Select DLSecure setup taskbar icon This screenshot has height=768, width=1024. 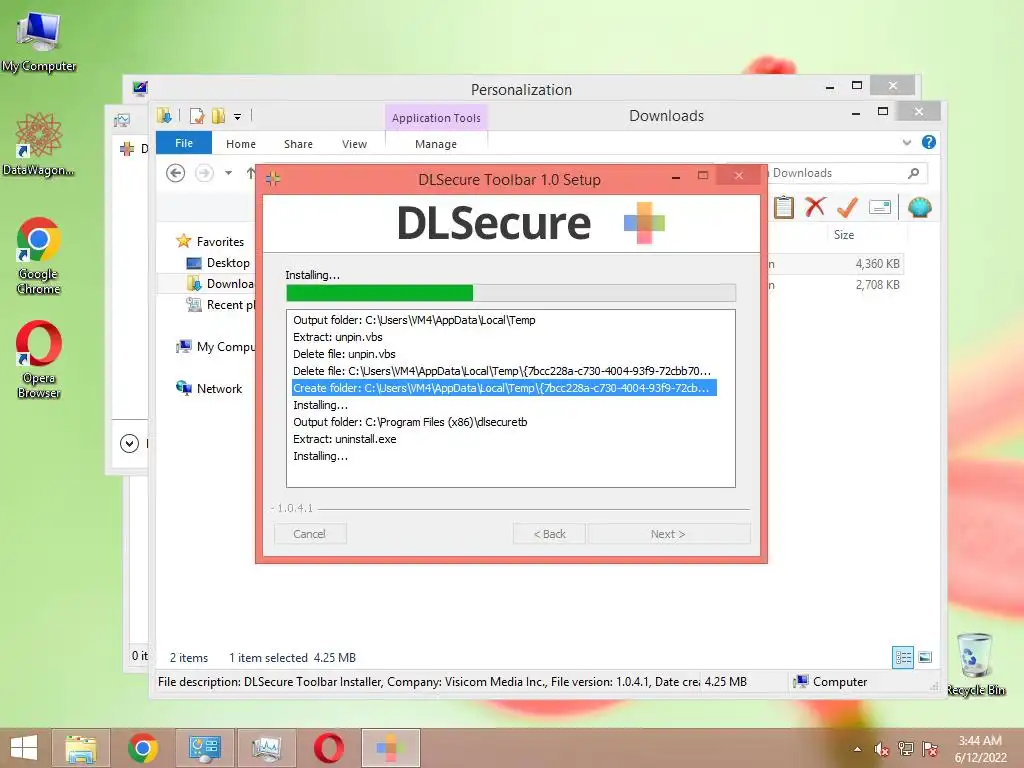[391, 748]
